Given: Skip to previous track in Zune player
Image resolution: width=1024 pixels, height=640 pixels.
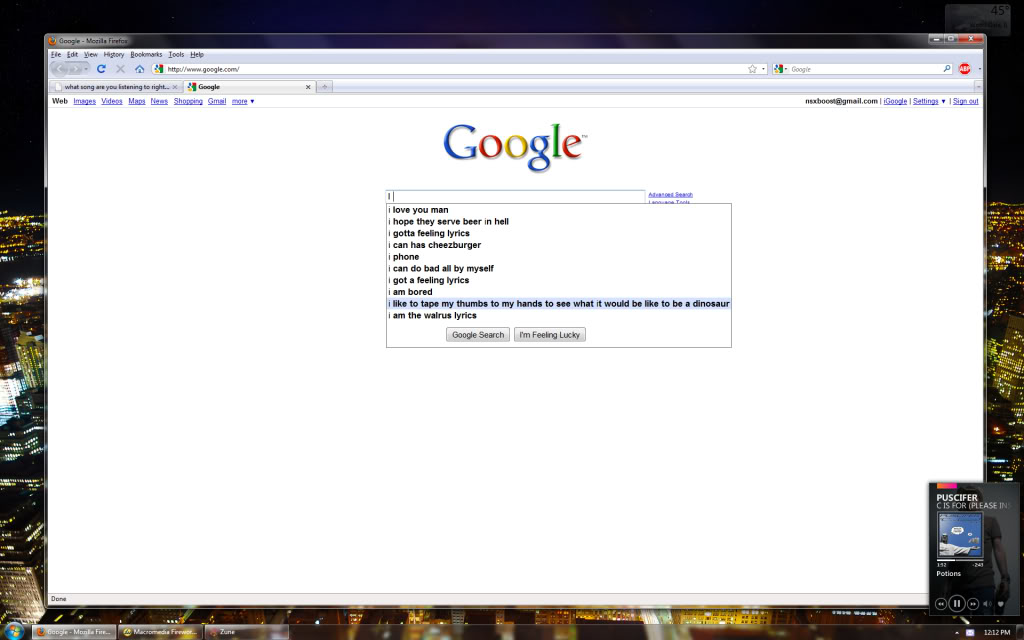Looking at the screenshot, I should pyautogui.click(x=940, y=604).
